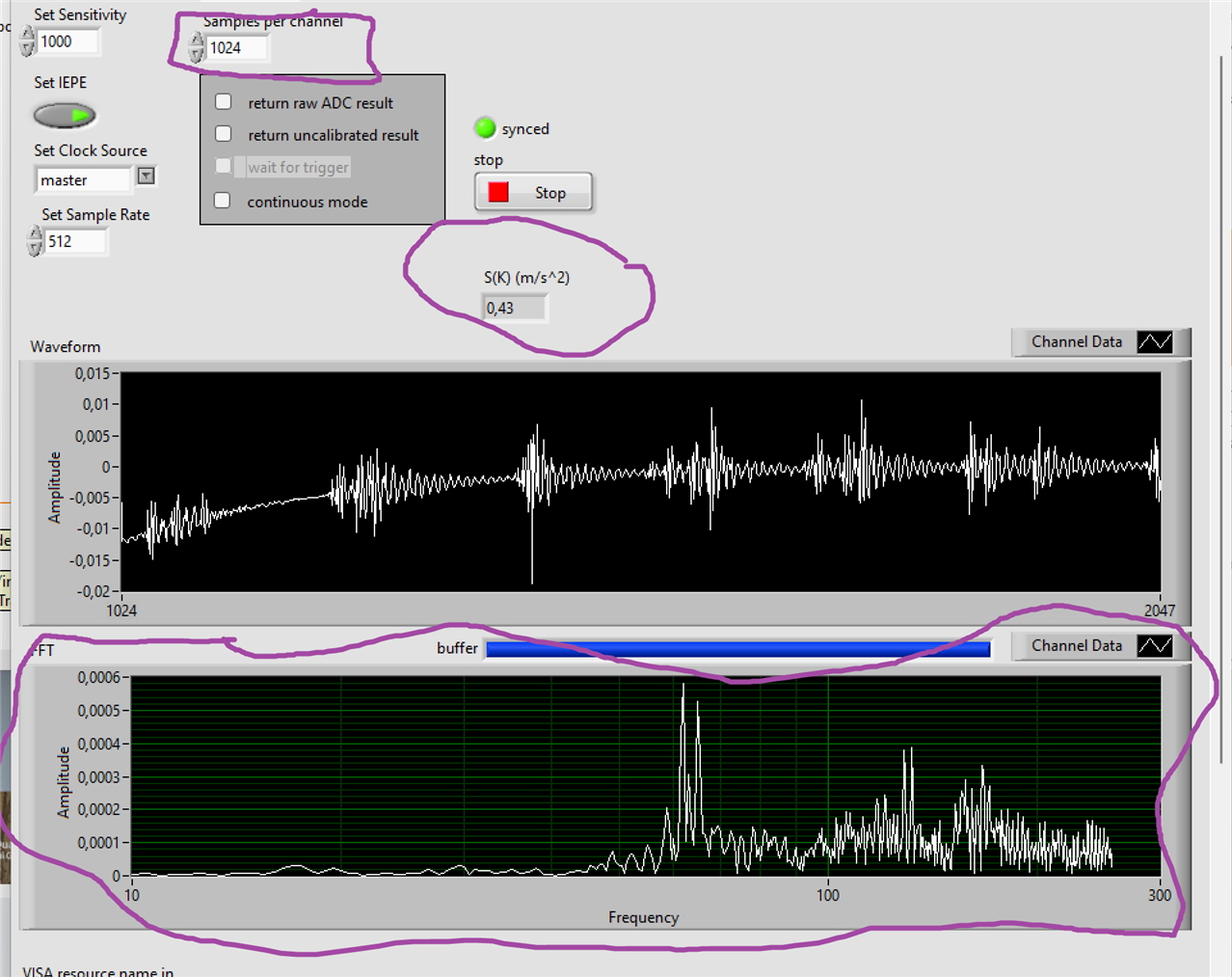Click the FFT y-axis maximum 0,0006
This screenshot has height=977, width=1232.
[98, 677]
